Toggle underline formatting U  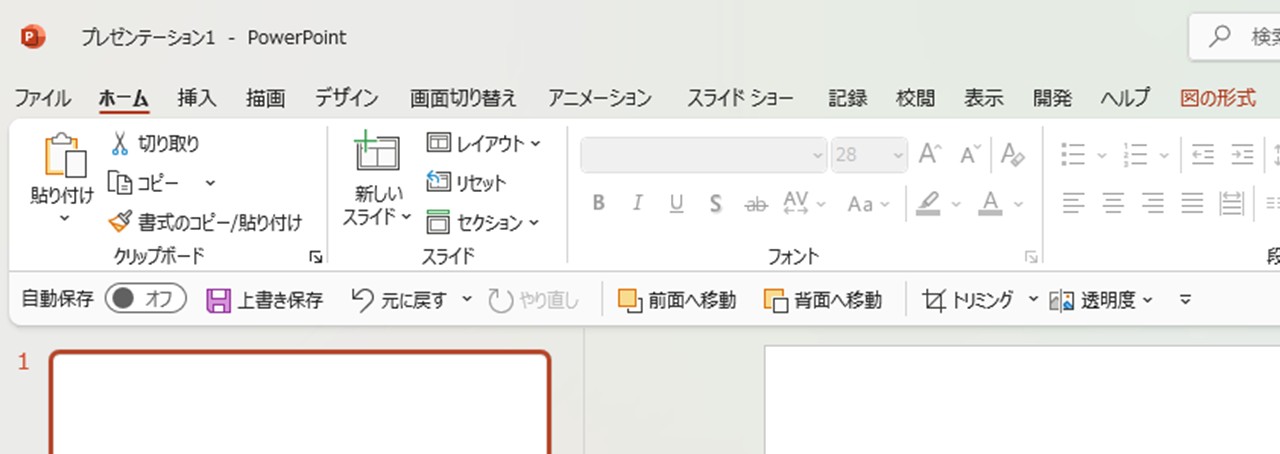click(x=676, y=203)
